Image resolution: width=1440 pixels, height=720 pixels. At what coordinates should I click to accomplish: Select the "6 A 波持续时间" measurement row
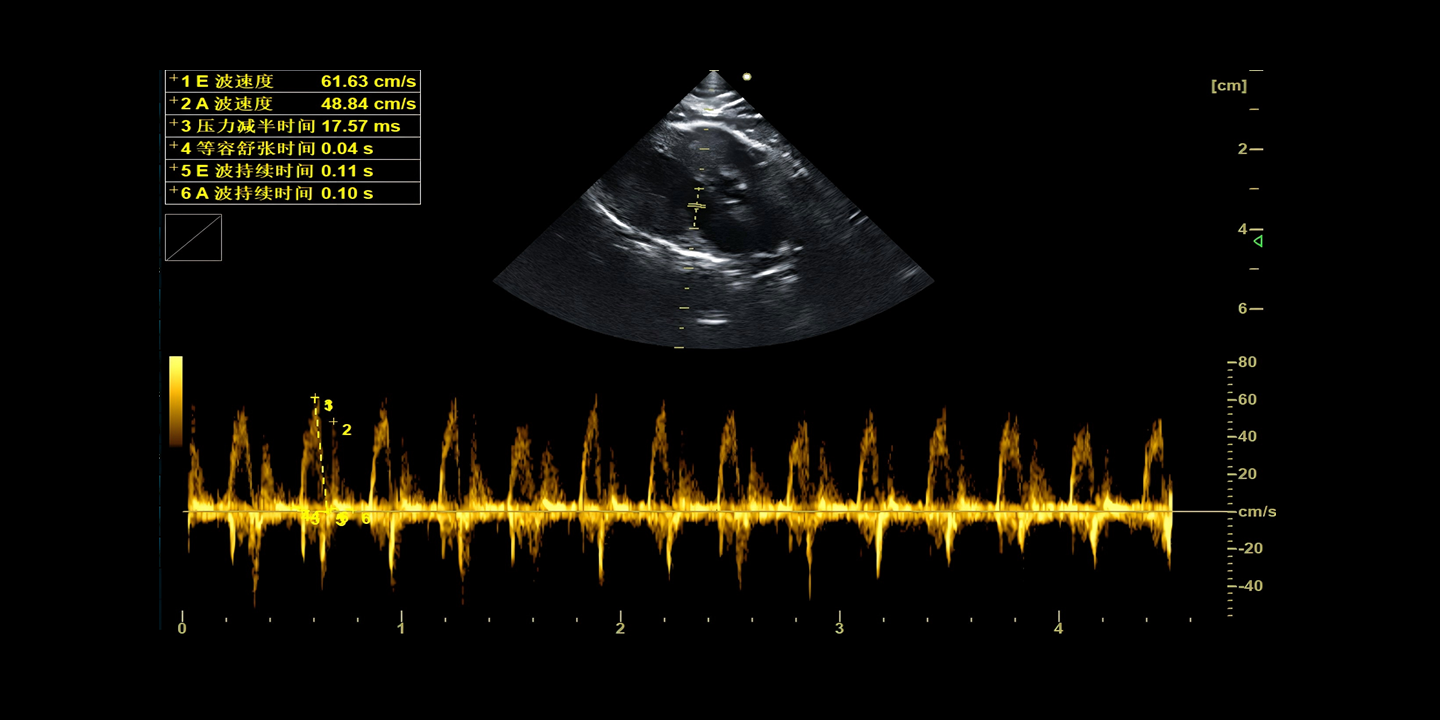click(x=293, y=193)
